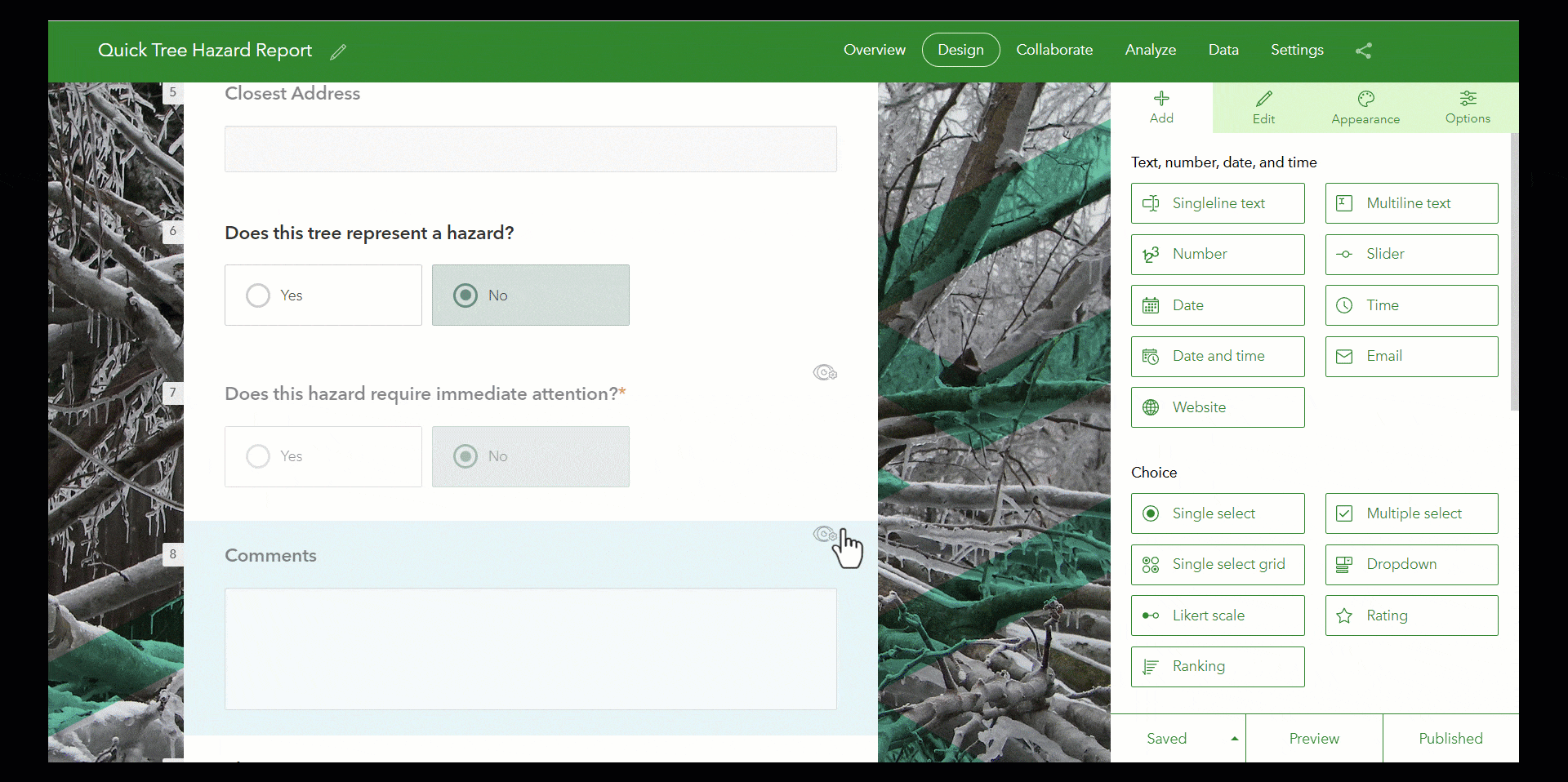Open the Add question panel

click(x=1161, y=107)
